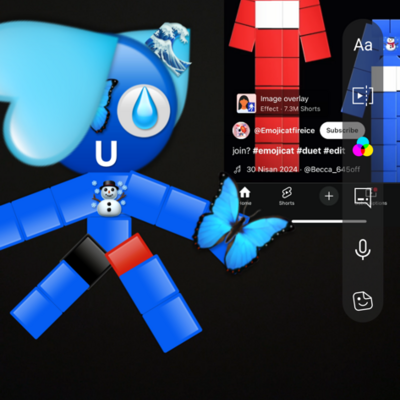This screenshot has height=400, width=400.
Task: Click the Subscribe button
Action: point(342,130)
